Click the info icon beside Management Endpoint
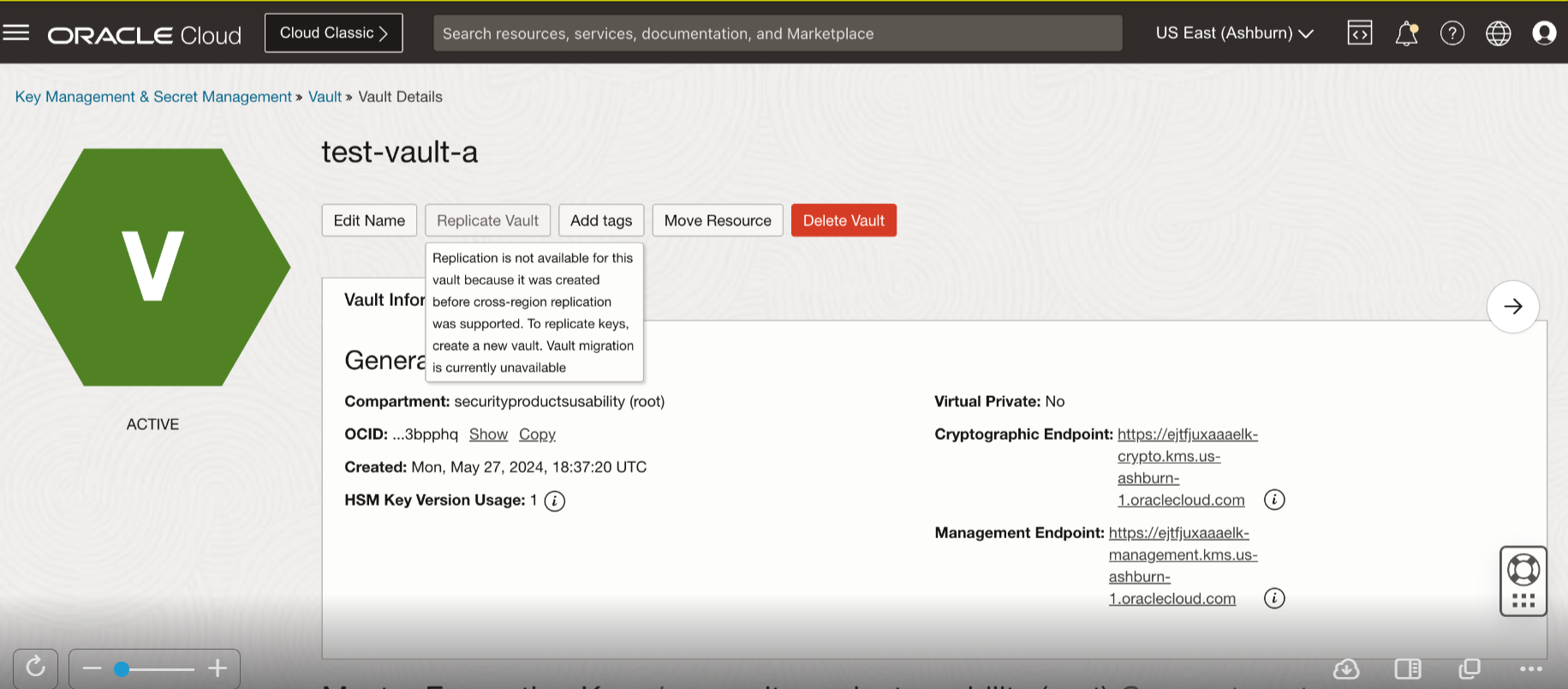Viewport: 1568px width, 689px height. pyautogui.click(x=1274, y=598)
